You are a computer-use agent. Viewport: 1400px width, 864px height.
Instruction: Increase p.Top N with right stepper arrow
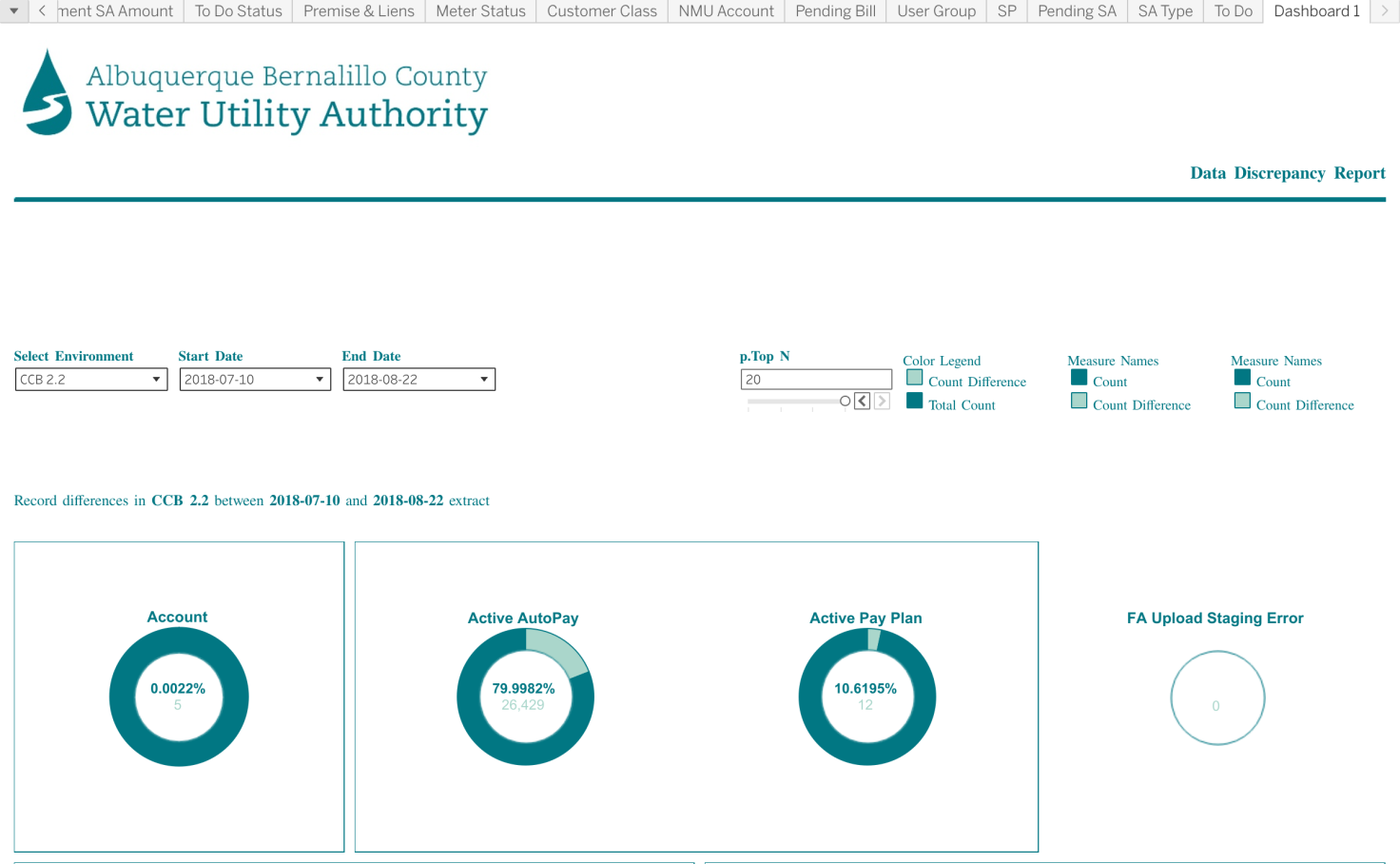(882, 402)
